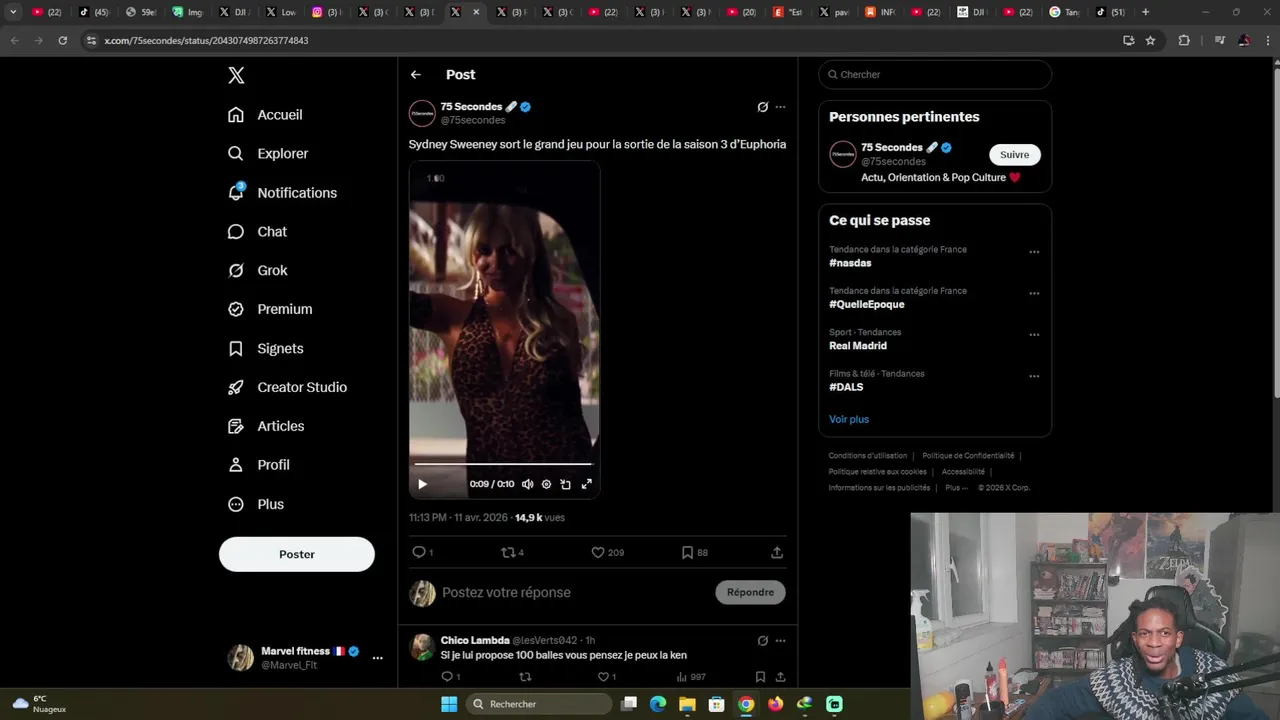
Task: Like Chico Lambda's reply
Action: click(603, 677)
